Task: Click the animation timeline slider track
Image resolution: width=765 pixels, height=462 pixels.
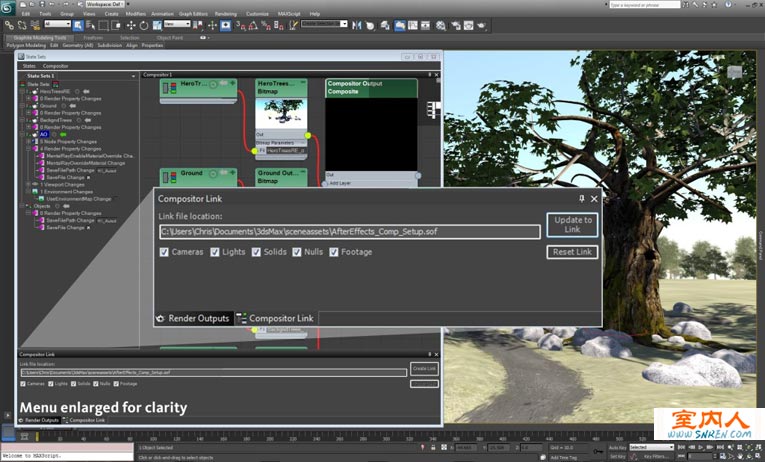Action: (x=300, y=436)
